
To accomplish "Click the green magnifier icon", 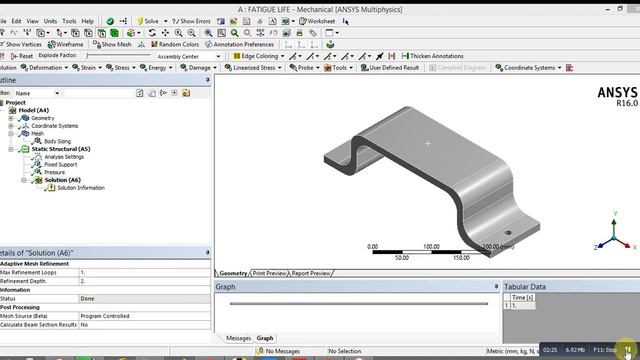I will (x=234, y=33).
